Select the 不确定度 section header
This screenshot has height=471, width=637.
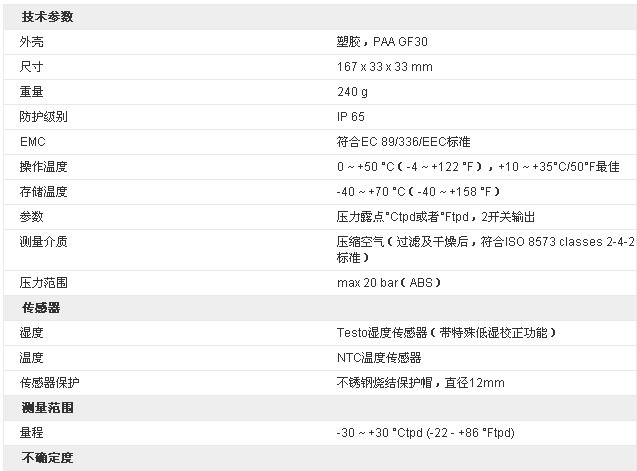[47, 458]
